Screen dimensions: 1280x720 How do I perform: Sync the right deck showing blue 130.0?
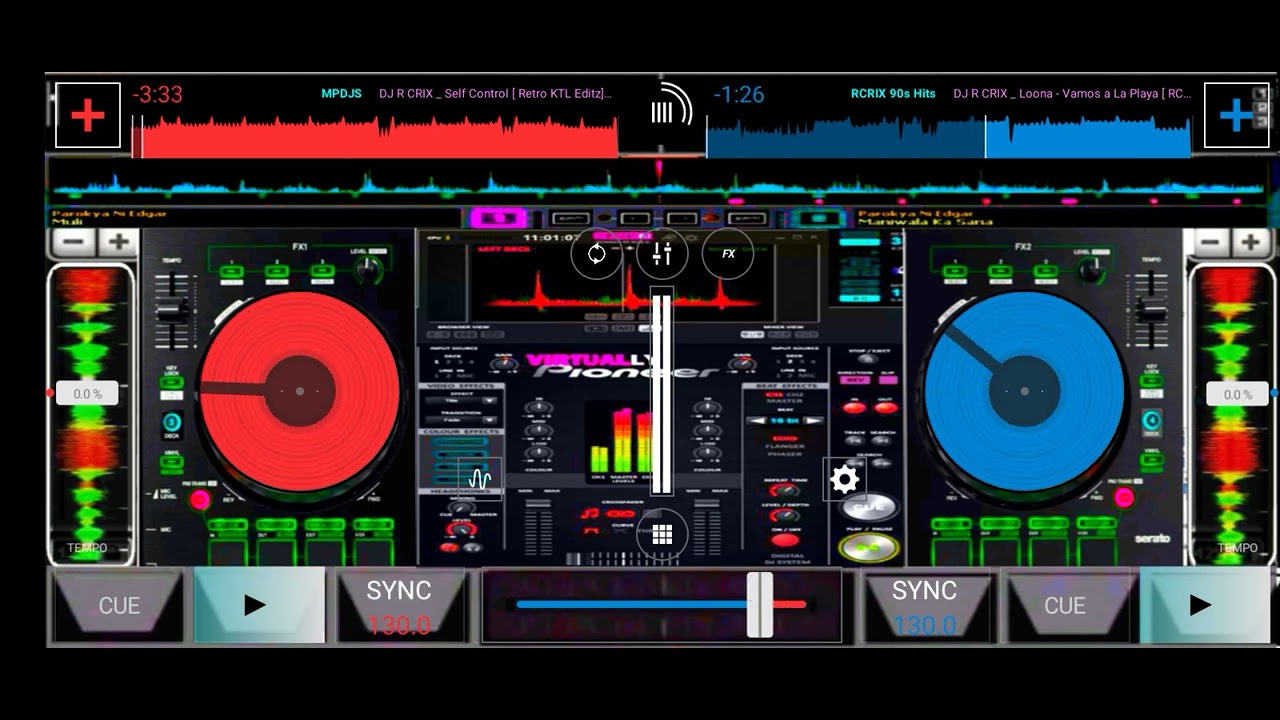tap(925, 605)
